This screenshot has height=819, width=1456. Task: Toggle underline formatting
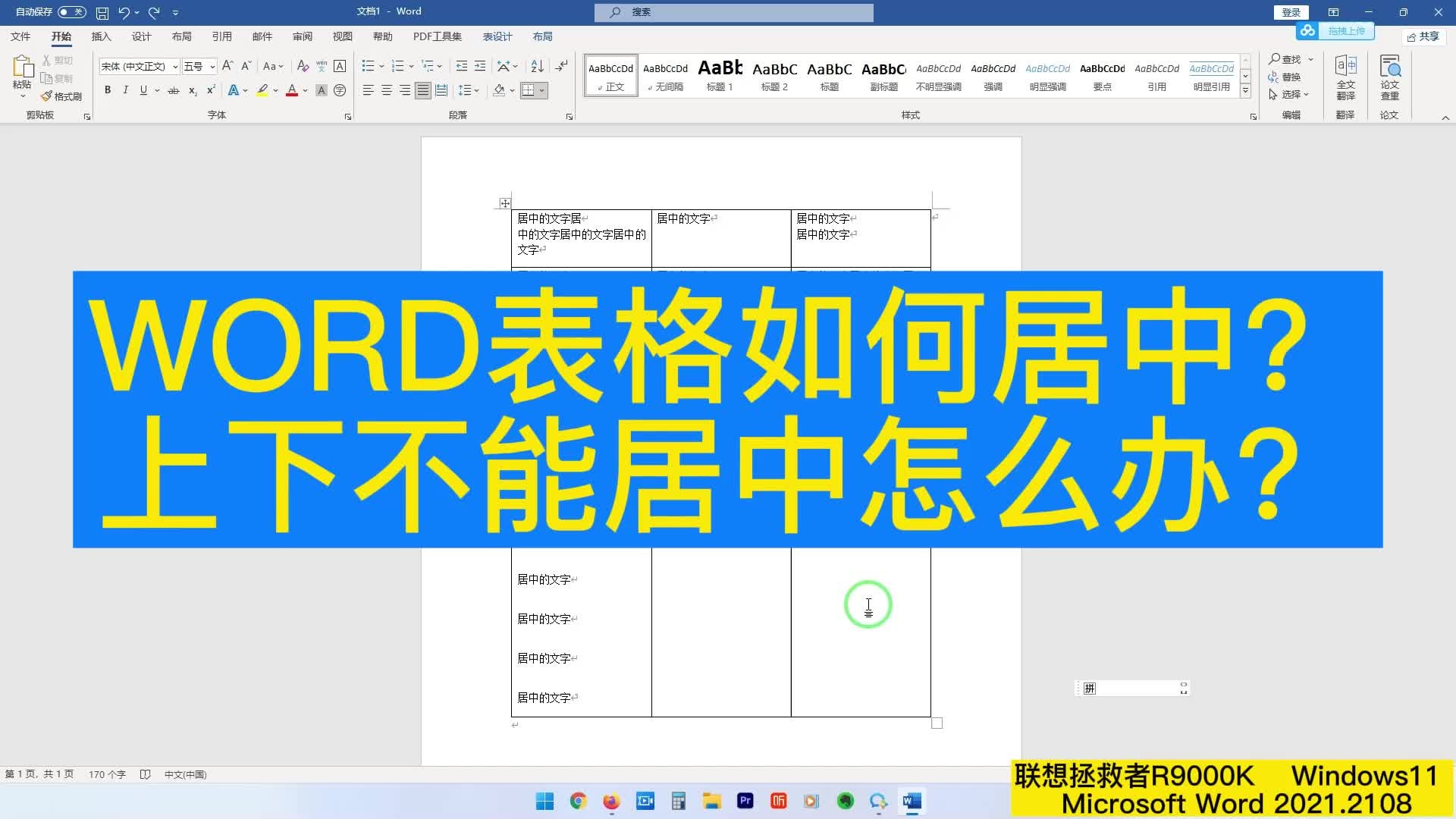(143, 90)
